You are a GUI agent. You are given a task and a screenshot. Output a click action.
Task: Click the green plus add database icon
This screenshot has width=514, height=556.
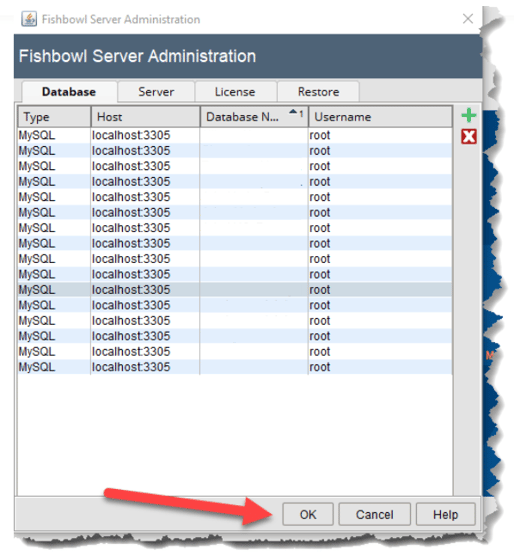point(469,116)
